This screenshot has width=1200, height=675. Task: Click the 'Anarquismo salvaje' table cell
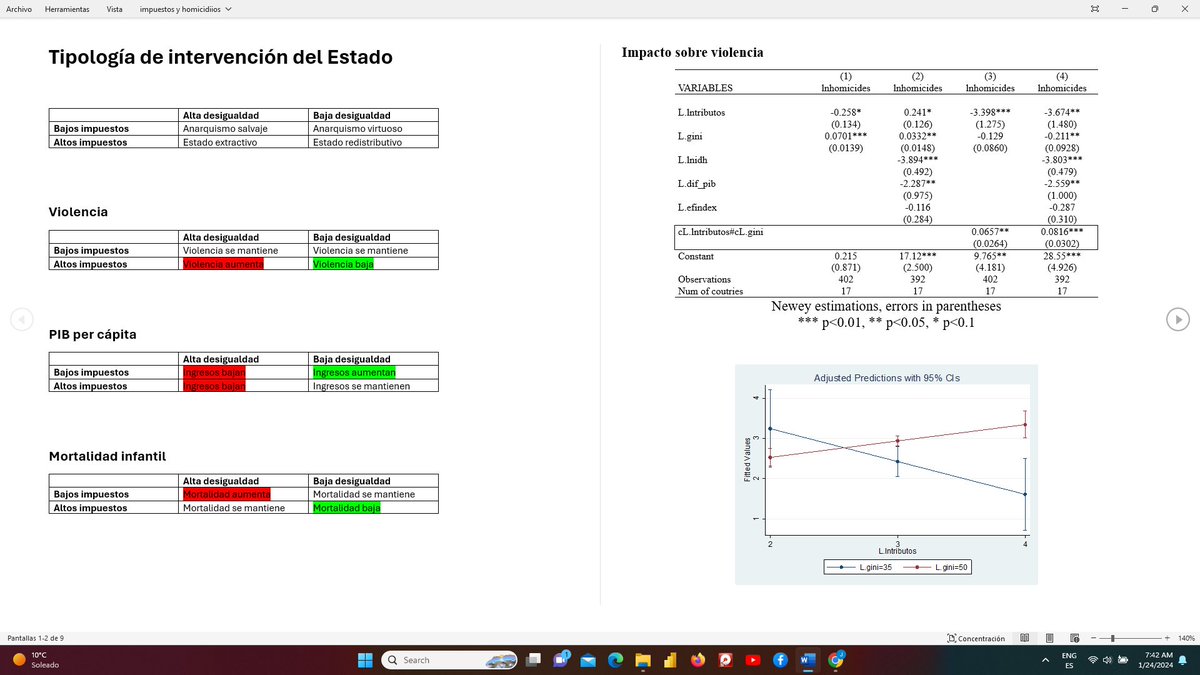(x=245, y=128)
